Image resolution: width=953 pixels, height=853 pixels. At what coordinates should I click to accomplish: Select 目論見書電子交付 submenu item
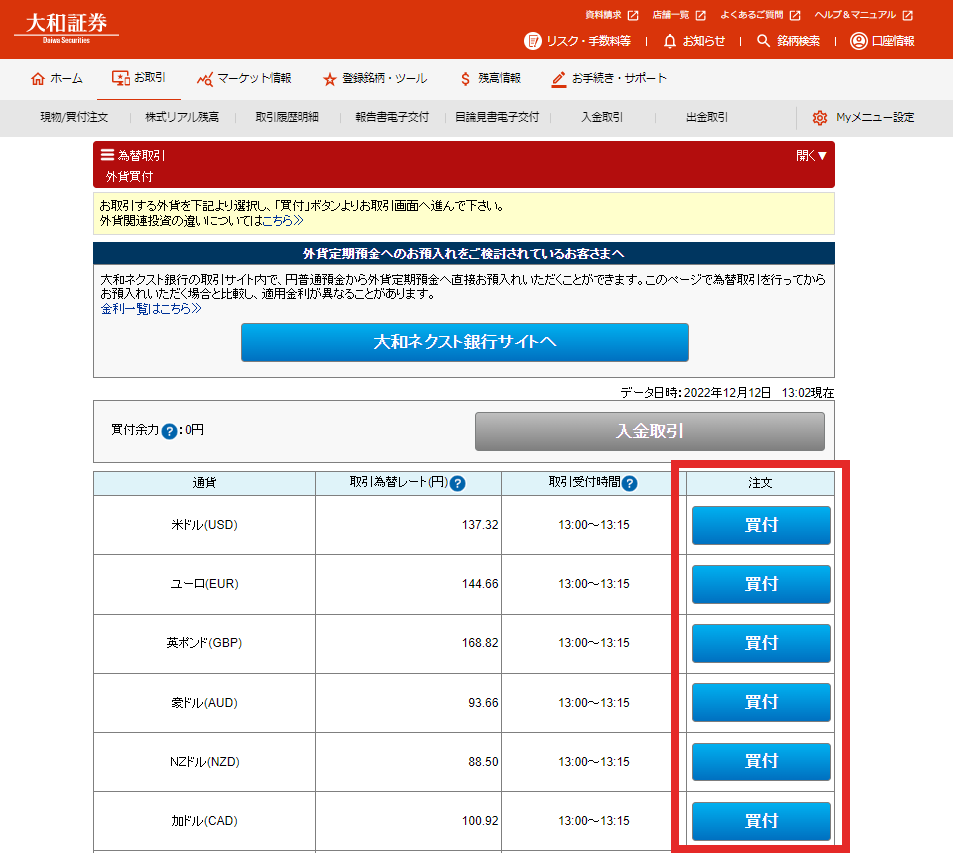[497, 117]
